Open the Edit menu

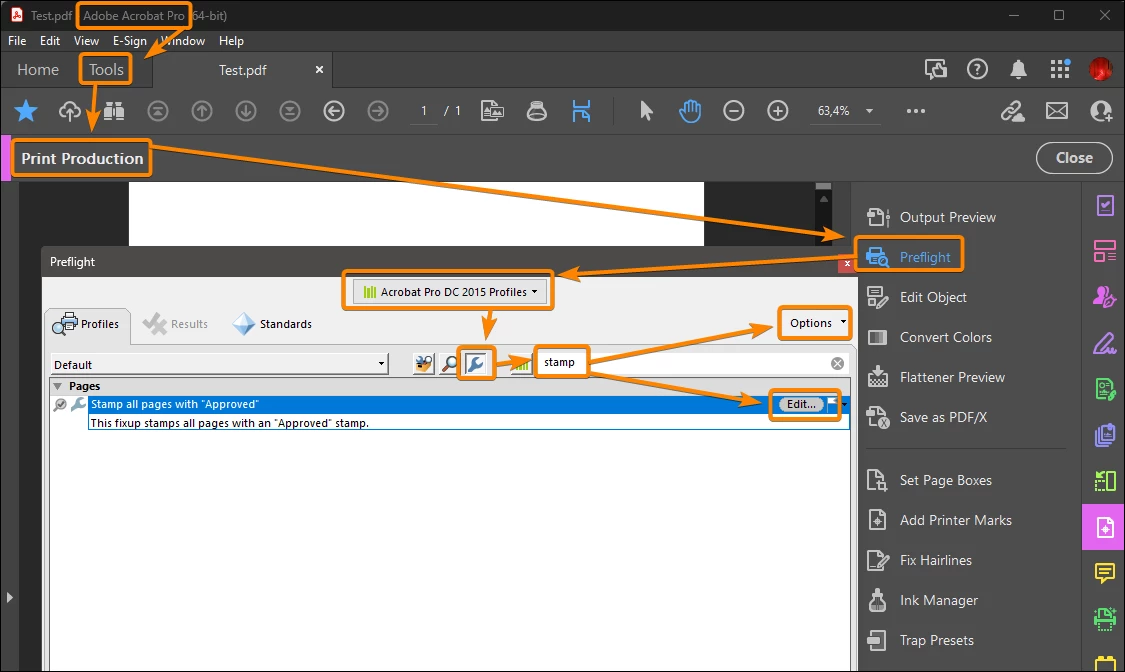pos(50,41)
